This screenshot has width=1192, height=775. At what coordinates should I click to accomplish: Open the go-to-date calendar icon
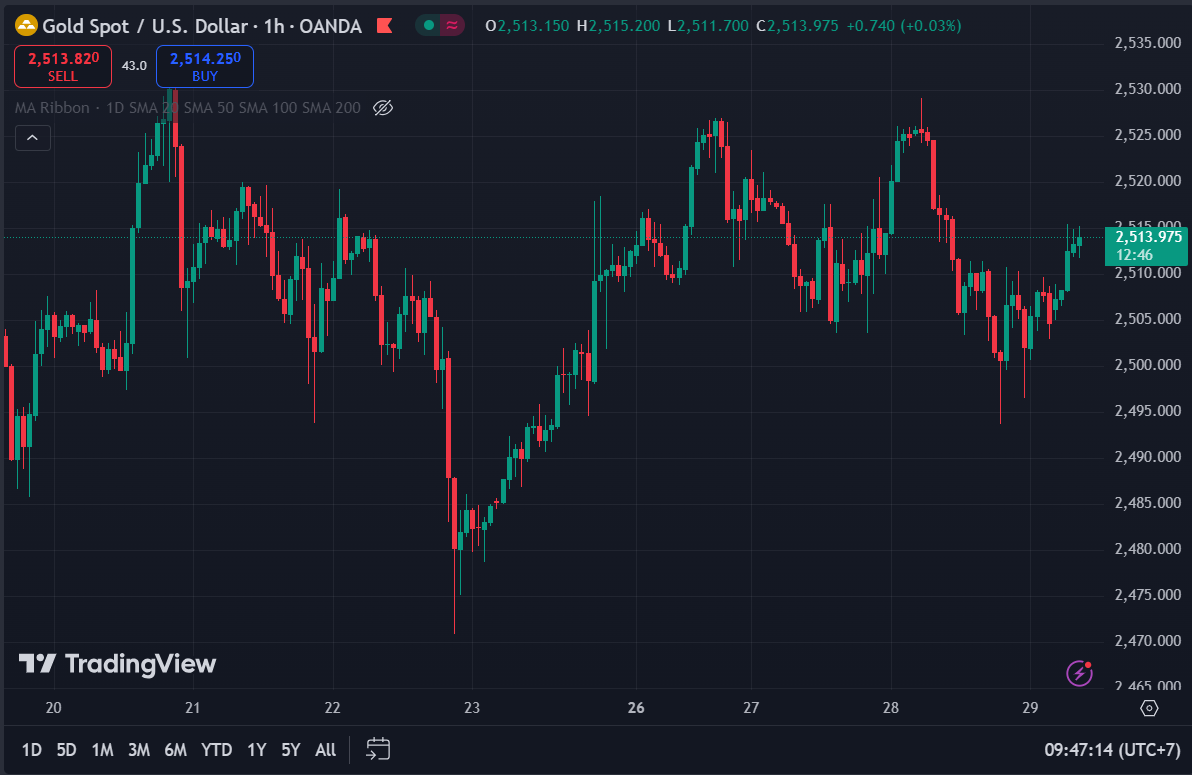click(378, 749)
